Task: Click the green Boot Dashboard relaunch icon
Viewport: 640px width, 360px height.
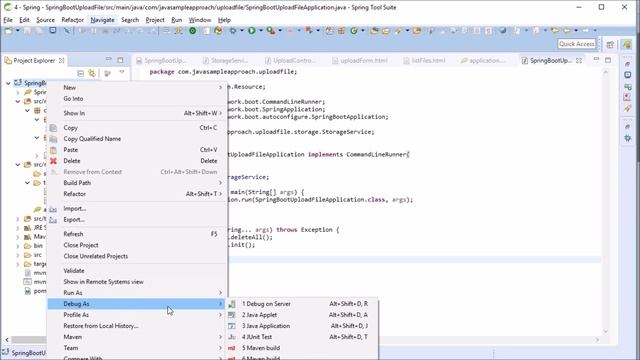Action: [x=192, y=31]
